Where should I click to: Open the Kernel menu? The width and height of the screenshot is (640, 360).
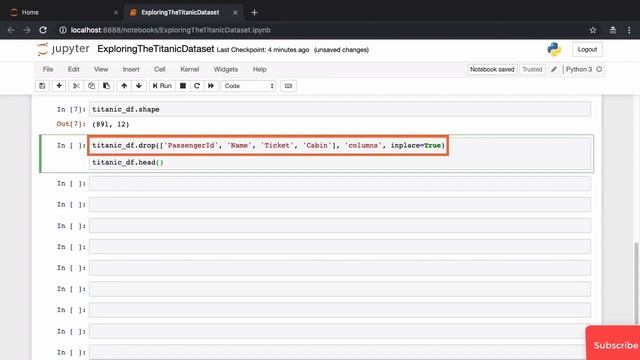(190, 69)
